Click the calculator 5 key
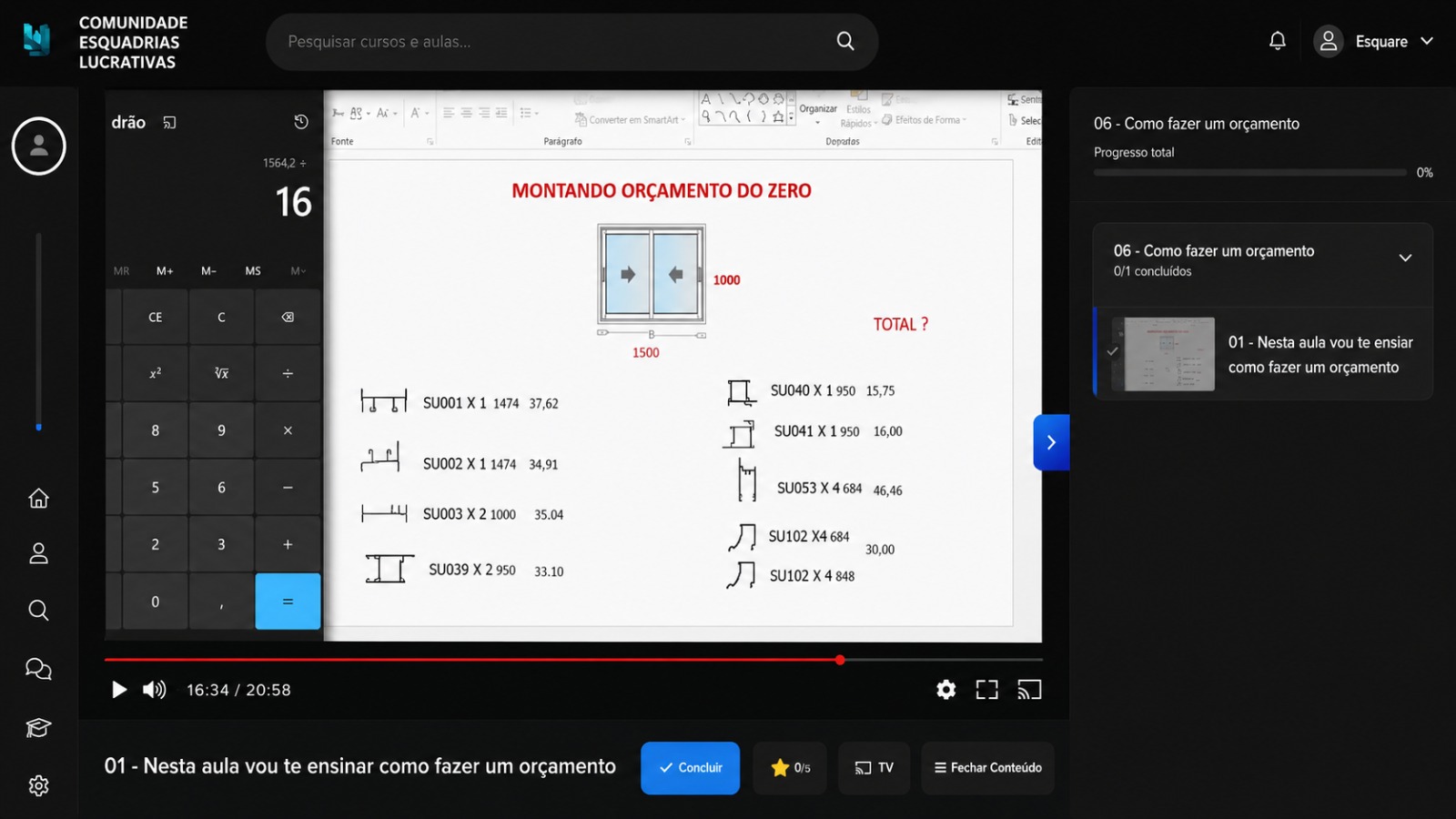The image size is (1456, 819). coord(156,488)
